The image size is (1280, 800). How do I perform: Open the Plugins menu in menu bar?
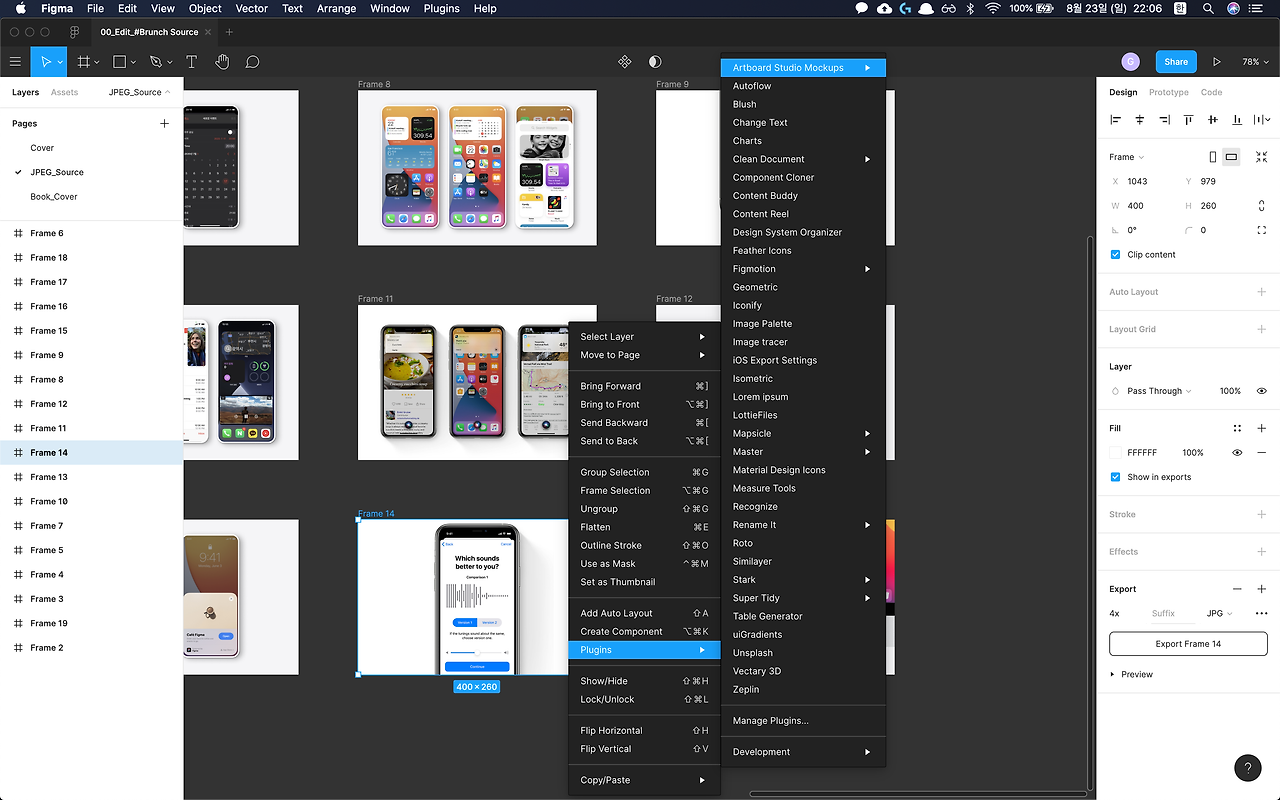441,8
